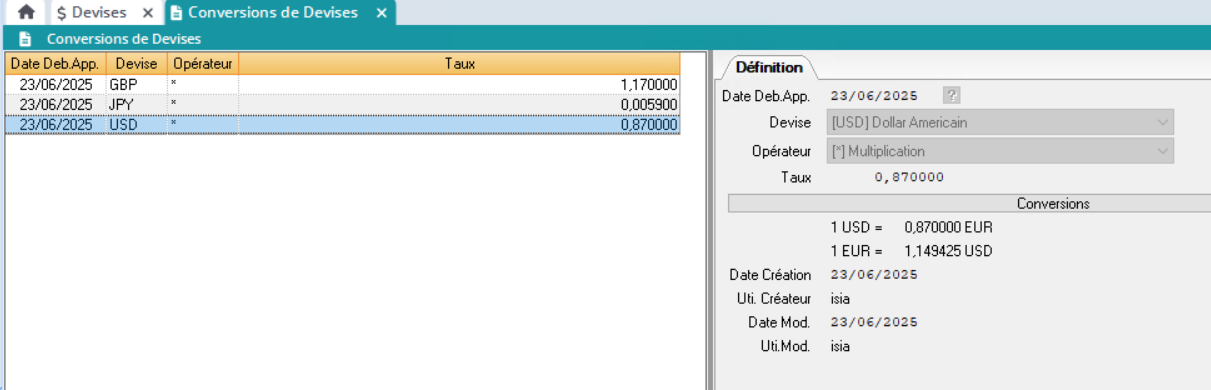Click the operator cell in the GBP row
This screenshot has height=390, width=1211.
[202, 84]
